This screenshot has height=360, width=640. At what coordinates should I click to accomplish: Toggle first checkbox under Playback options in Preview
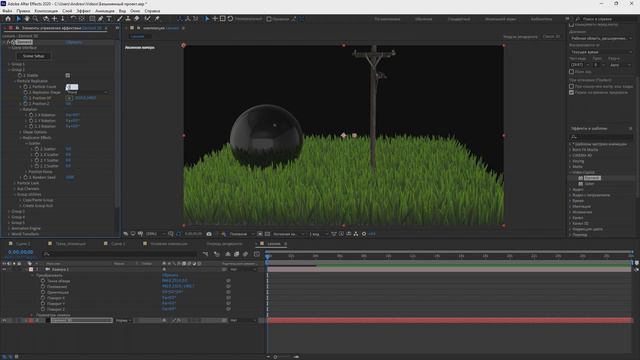571,87
